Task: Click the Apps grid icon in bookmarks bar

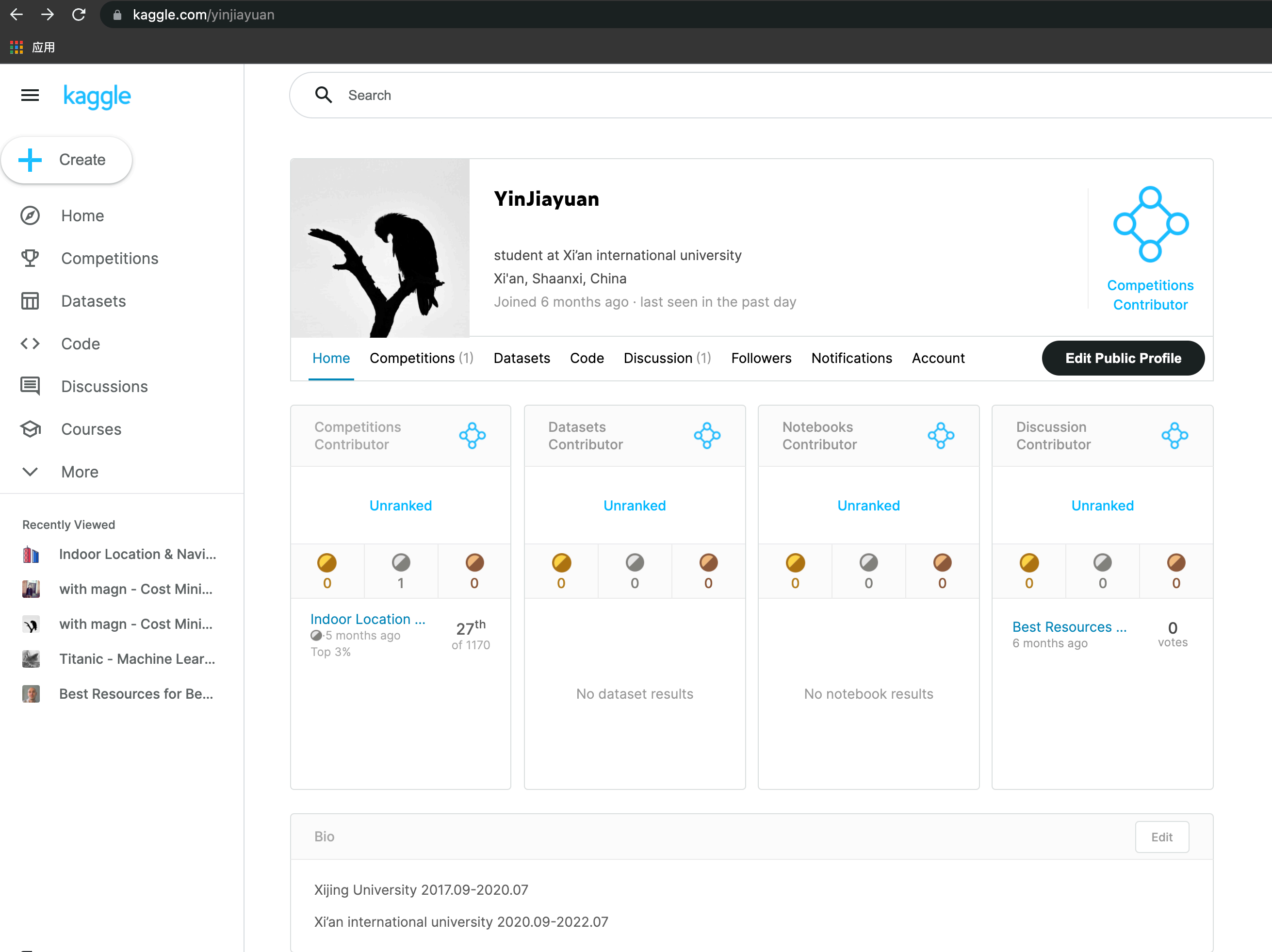Action: coord(16,47)
